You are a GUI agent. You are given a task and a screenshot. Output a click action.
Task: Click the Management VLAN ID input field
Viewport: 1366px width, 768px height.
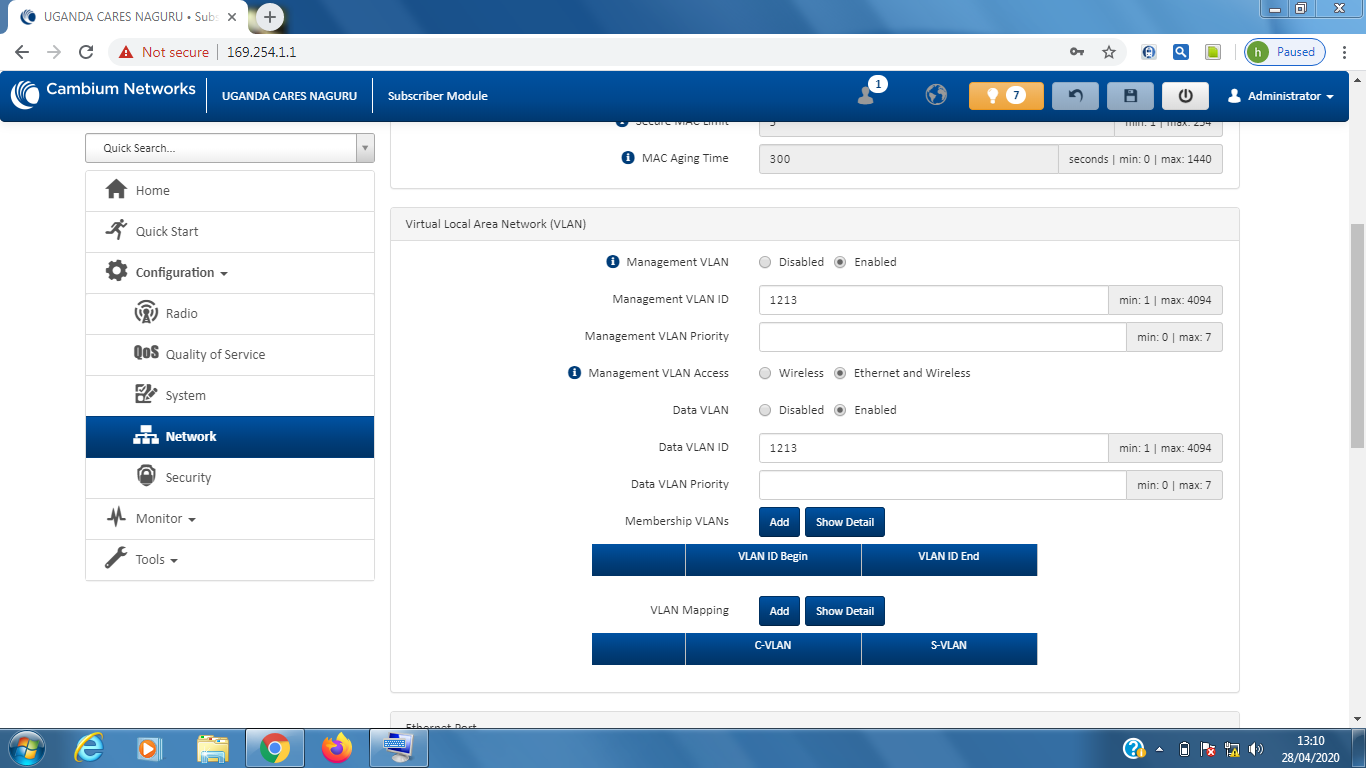coord(932,300)
